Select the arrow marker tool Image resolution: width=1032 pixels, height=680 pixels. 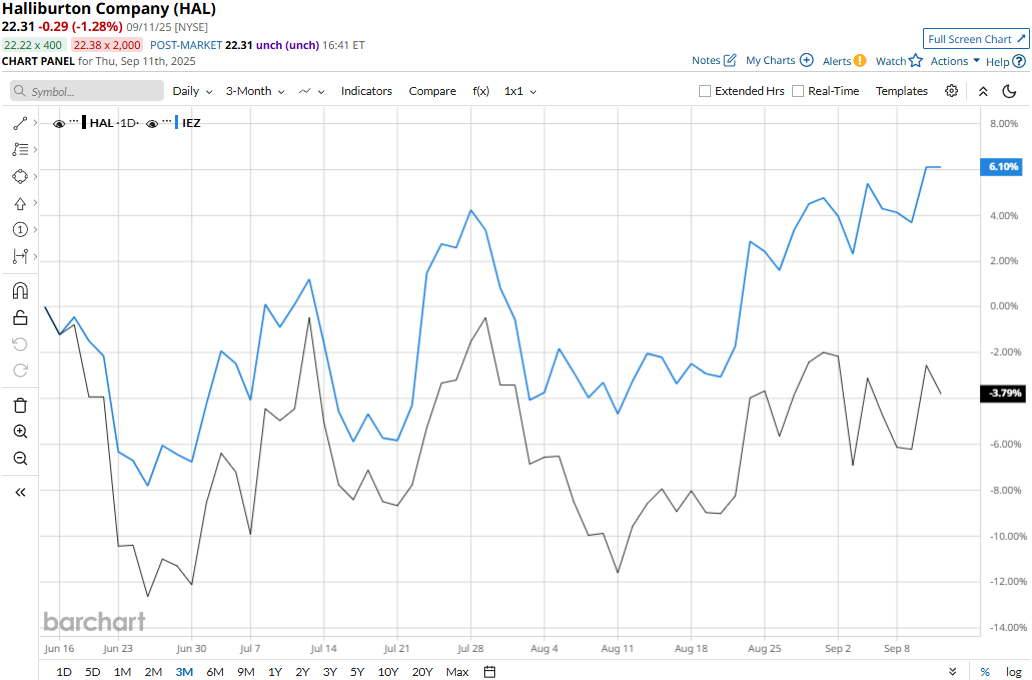pos(20,203)
